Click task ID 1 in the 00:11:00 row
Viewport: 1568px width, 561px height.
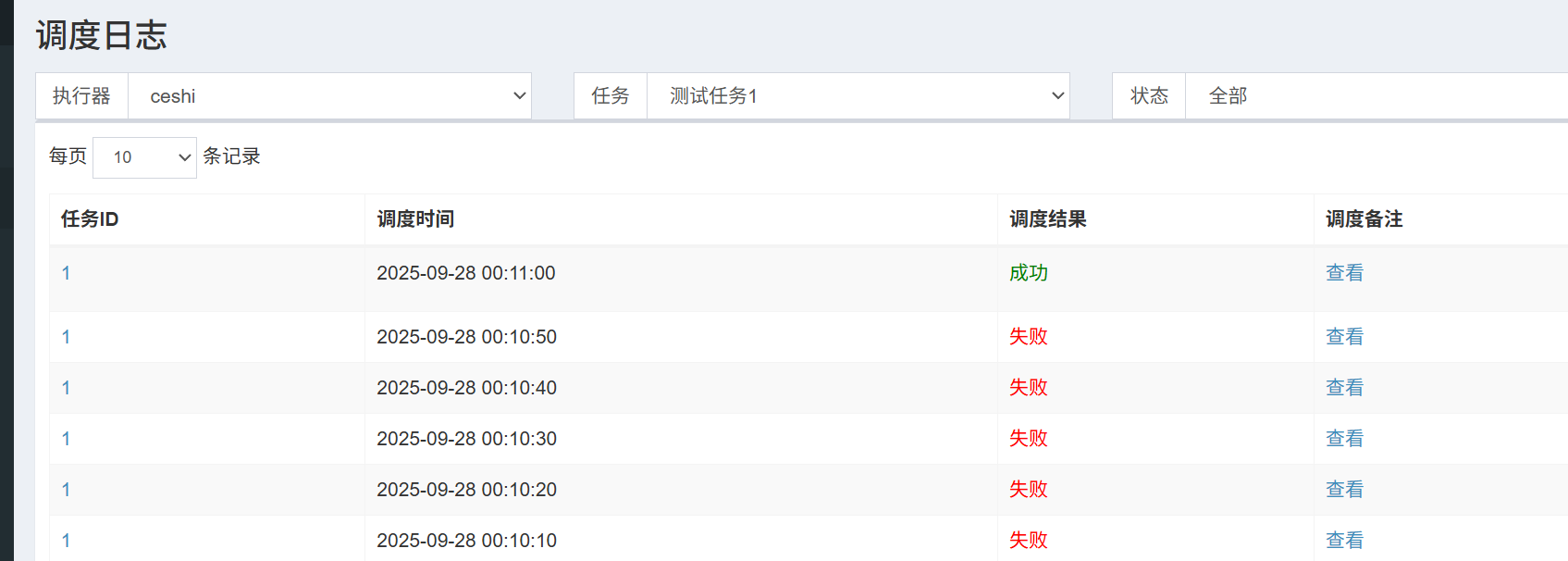pyautogui.click(x=66, y=273)
